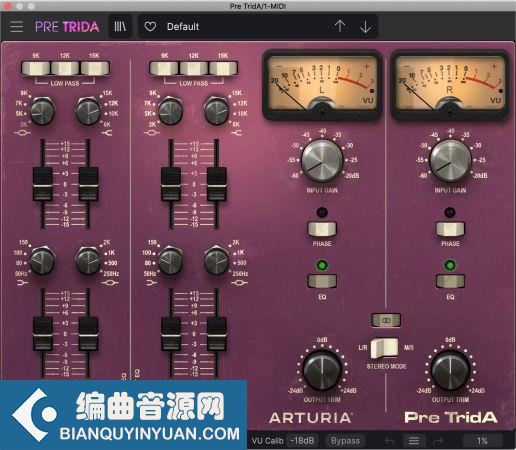
Task: Click the Pre TridA panel logo
Action: click(x=451, y=417)
